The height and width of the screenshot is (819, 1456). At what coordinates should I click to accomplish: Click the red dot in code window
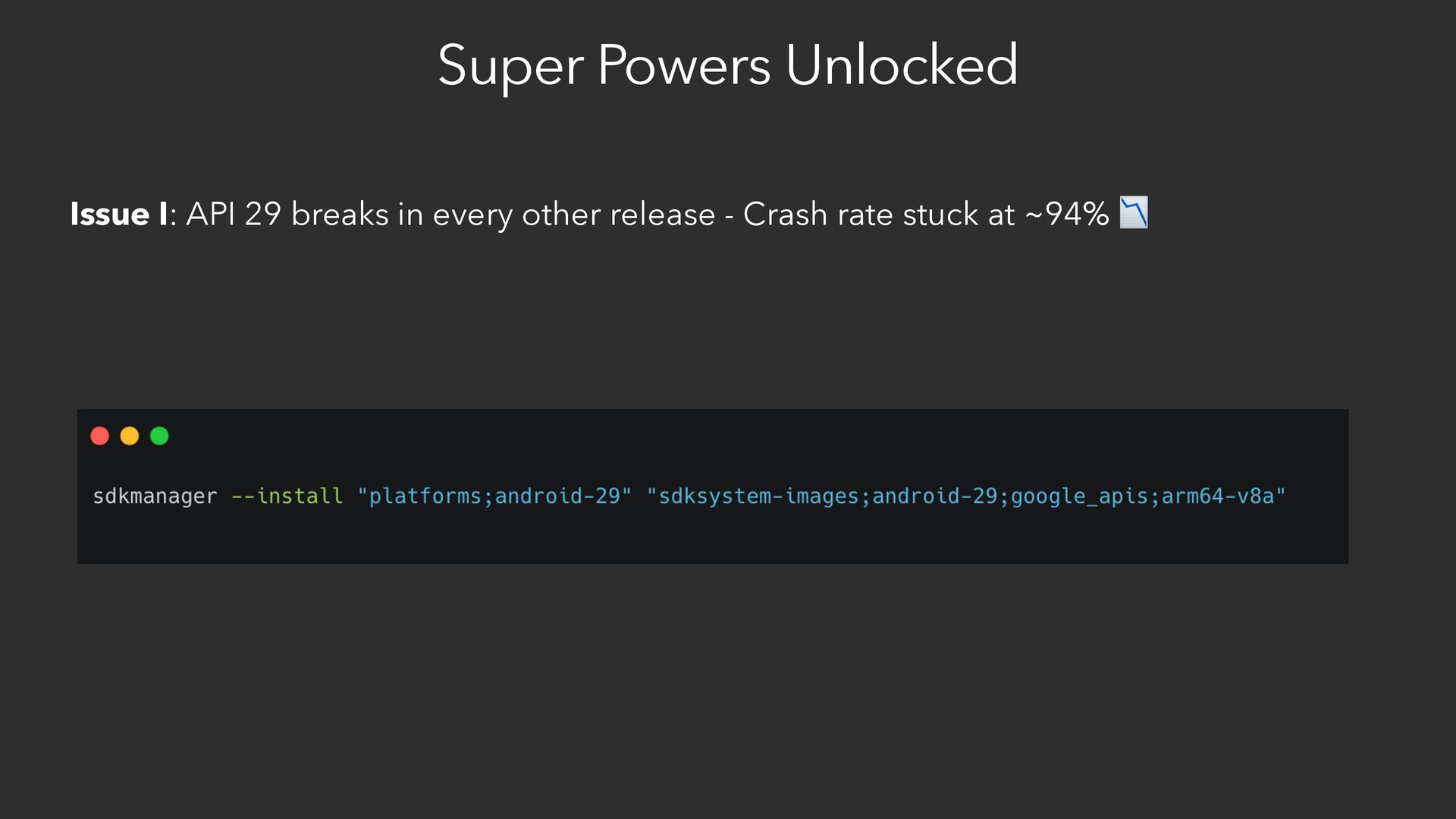(99, 436)
